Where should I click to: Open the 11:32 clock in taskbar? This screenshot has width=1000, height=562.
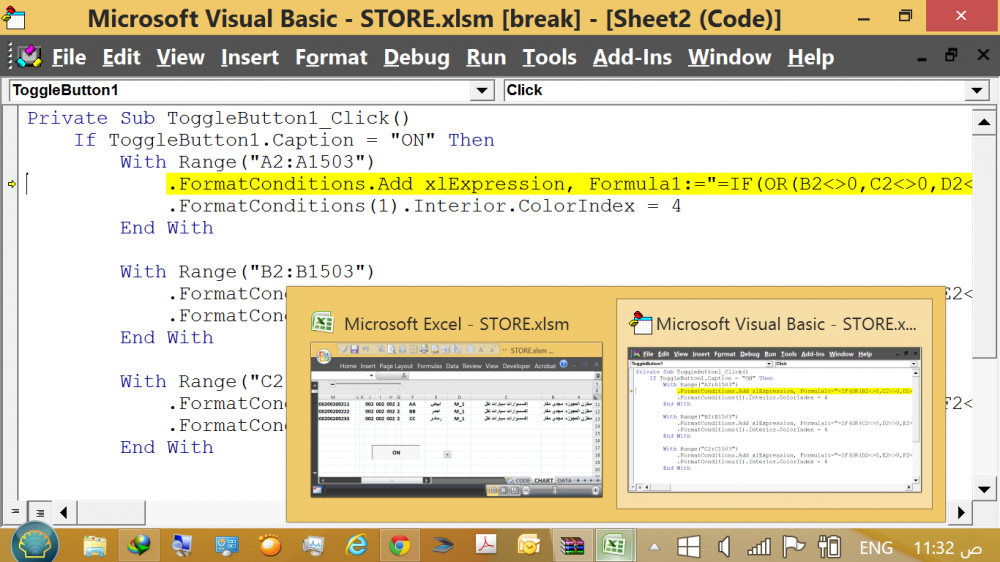coord(947,548)
